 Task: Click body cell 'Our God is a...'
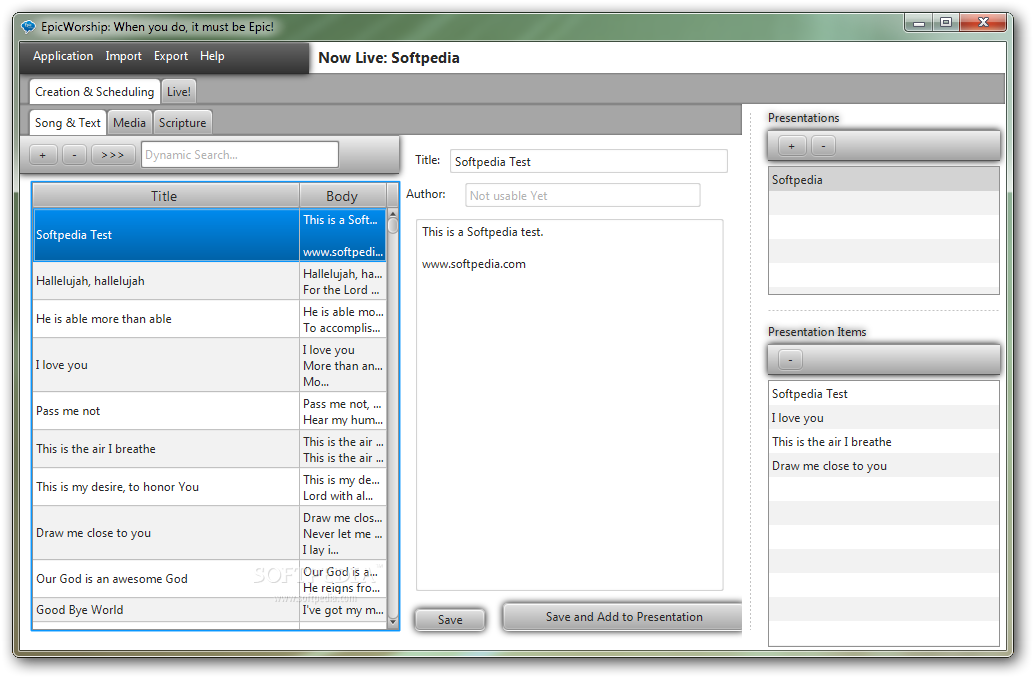tap(343, 579)
